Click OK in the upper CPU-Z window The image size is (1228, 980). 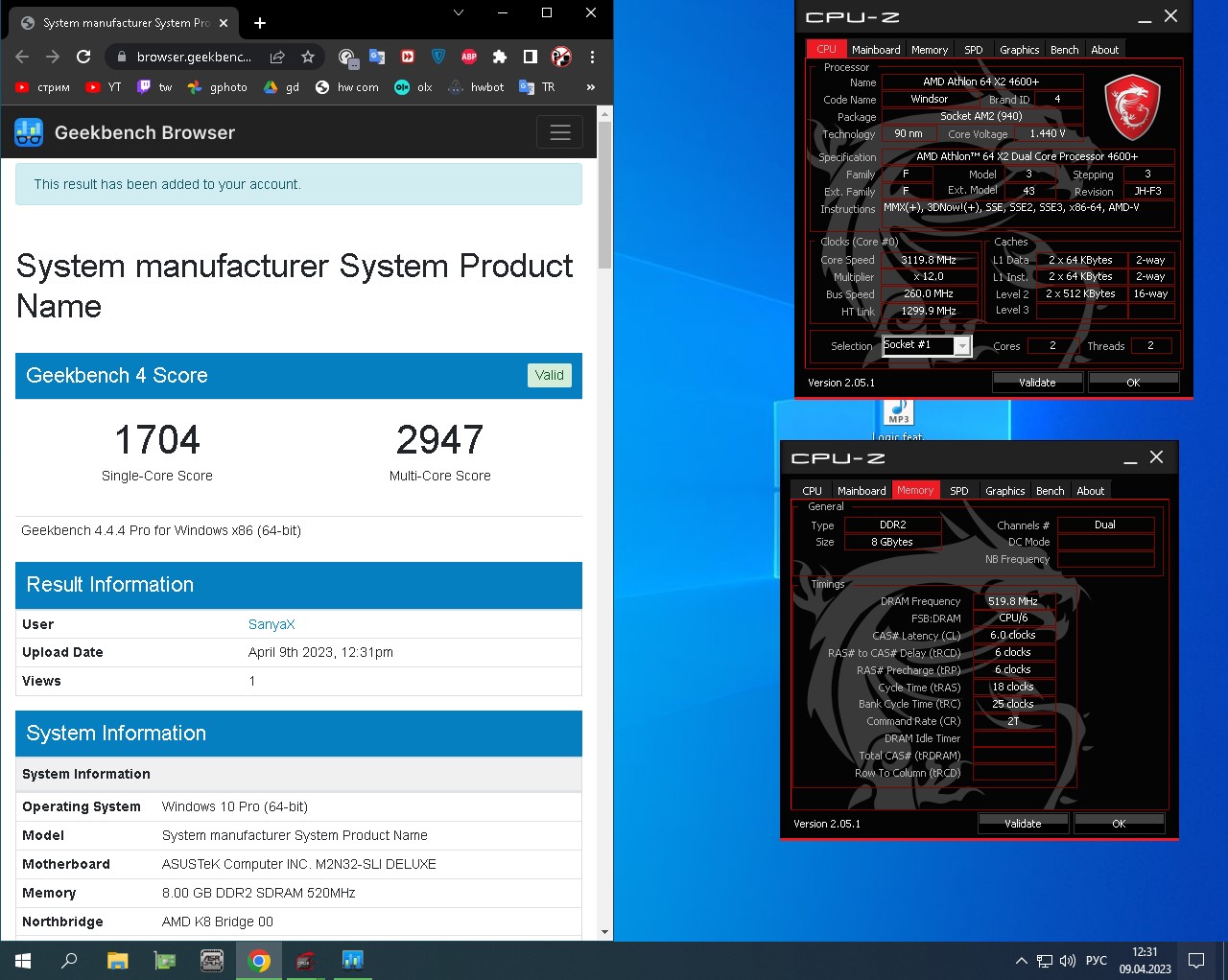[1133, 383]
